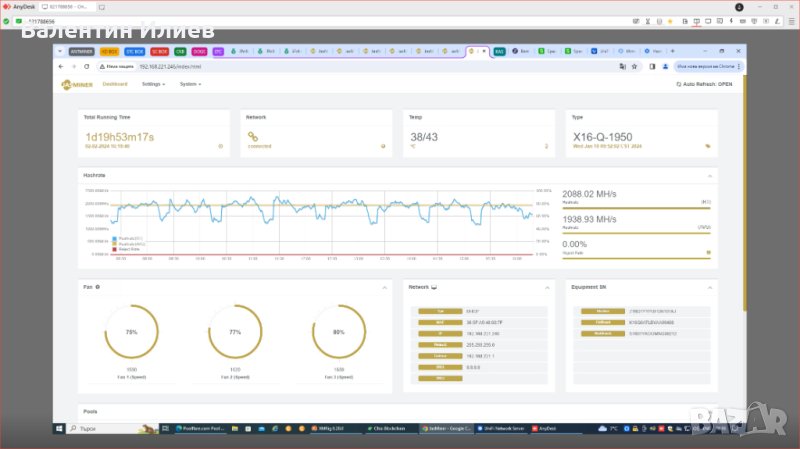Click the clock icon in Total Running Time card
800x449 pixels.
point(220,146)
